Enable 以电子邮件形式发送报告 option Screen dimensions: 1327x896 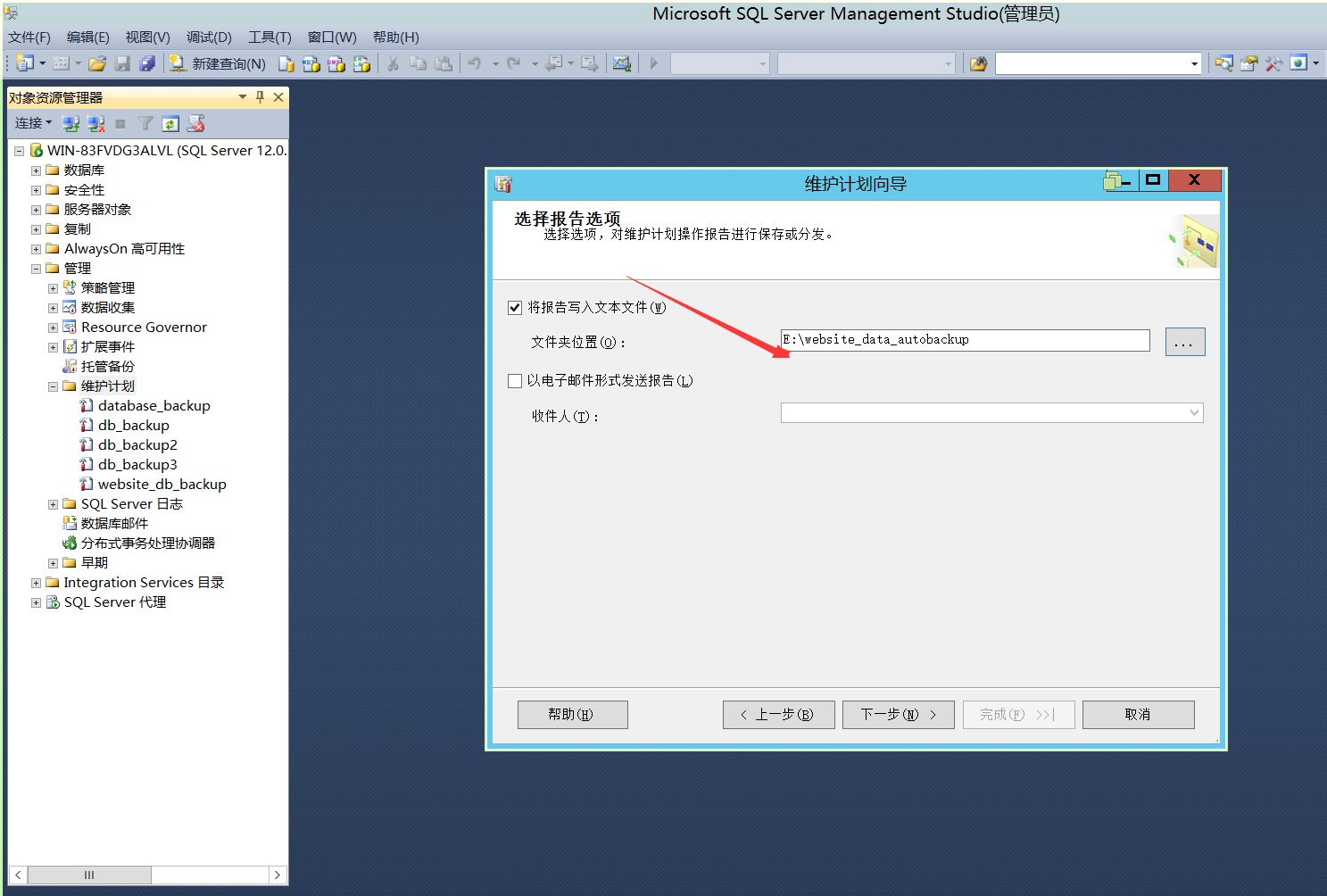pos(515,380)
